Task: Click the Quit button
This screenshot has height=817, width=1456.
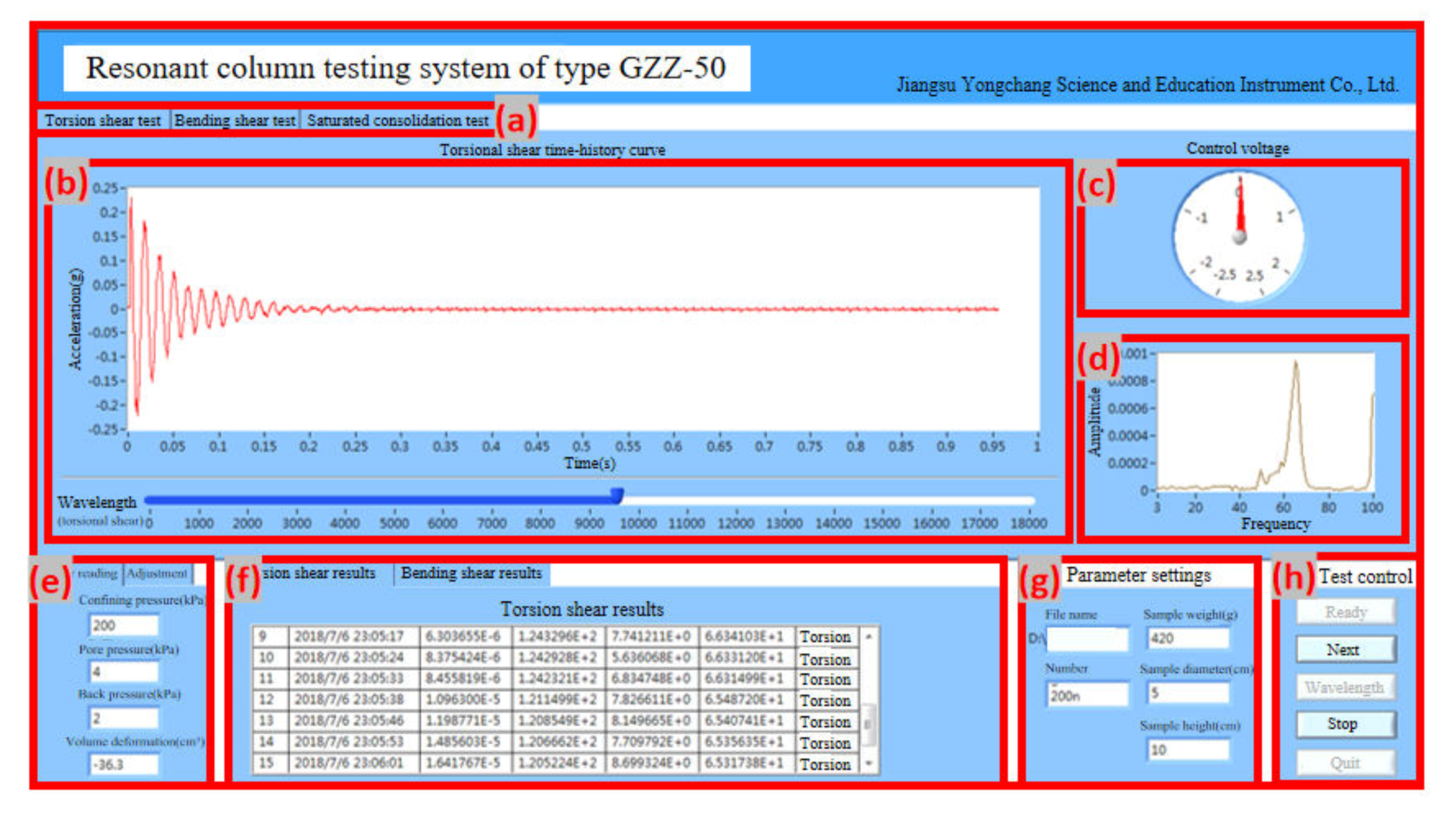Action: point(1345,764)
